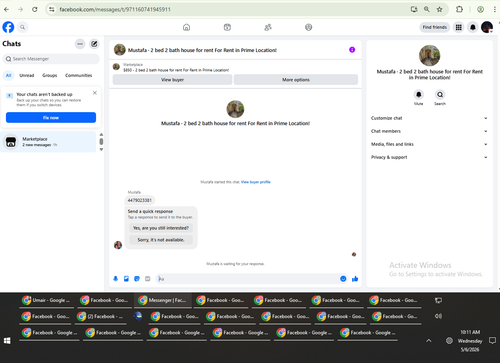This screenshot has width=500, height=363.
Task: Open chat options three-dot button
Action: click(x=80, y=44)
